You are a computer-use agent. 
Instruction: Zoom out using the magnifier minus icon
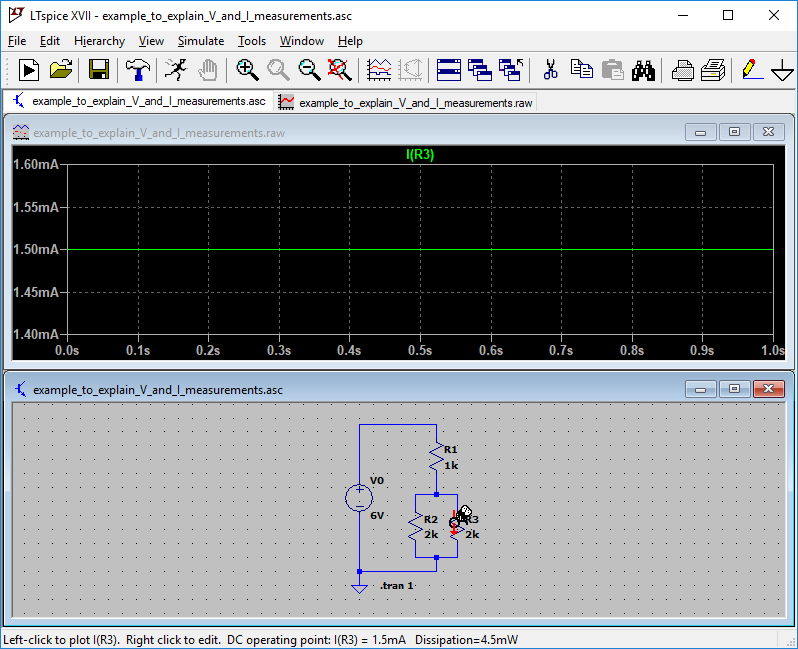pyautogui.click(x=309, y=69)
